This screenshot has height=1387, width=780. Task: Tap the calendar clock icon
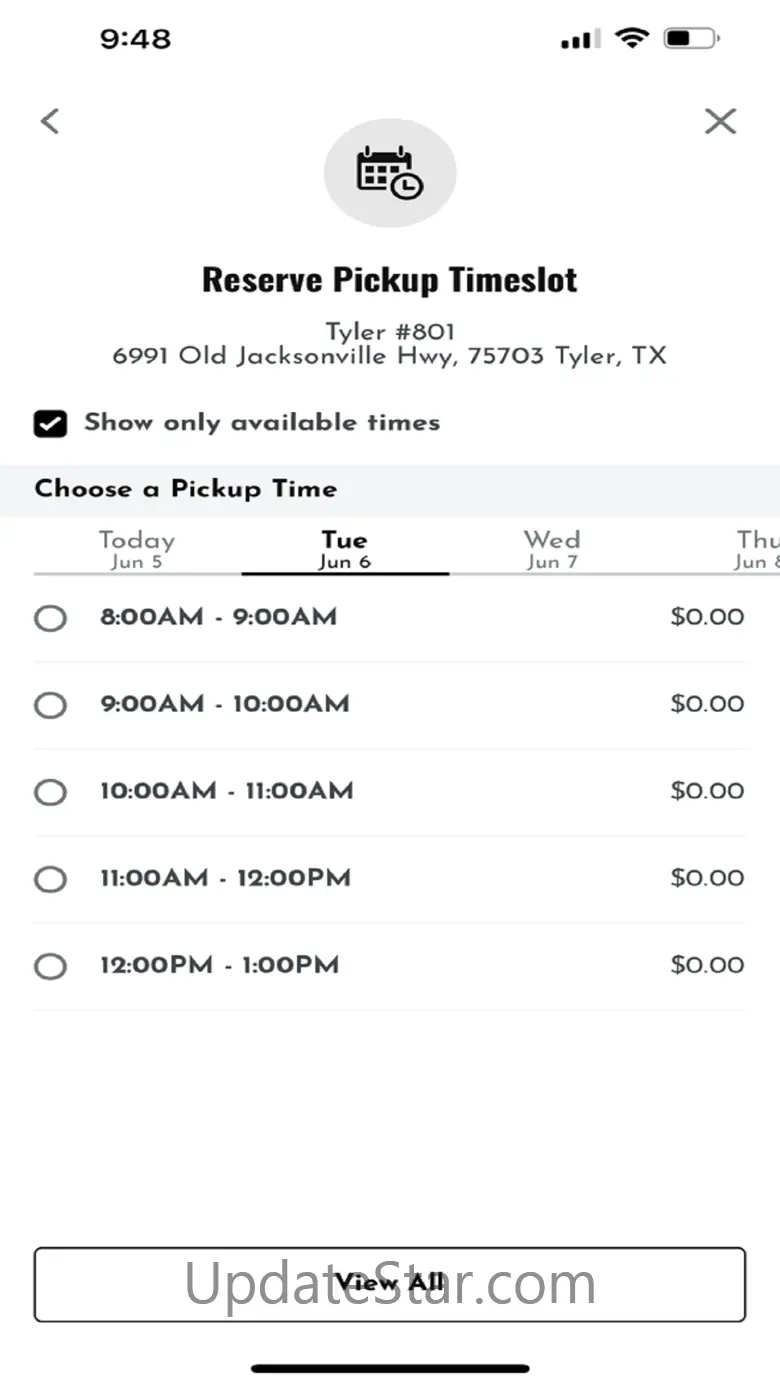(x=390, y=173)
